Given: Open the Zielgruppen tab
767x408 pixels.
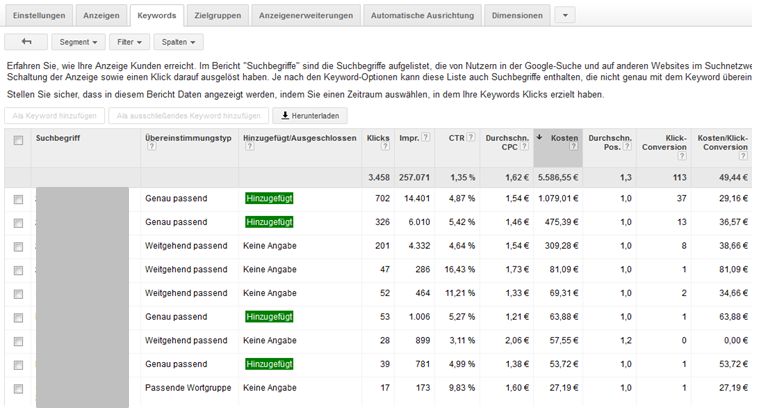Looking at the screenshot, I should point(218,15).
